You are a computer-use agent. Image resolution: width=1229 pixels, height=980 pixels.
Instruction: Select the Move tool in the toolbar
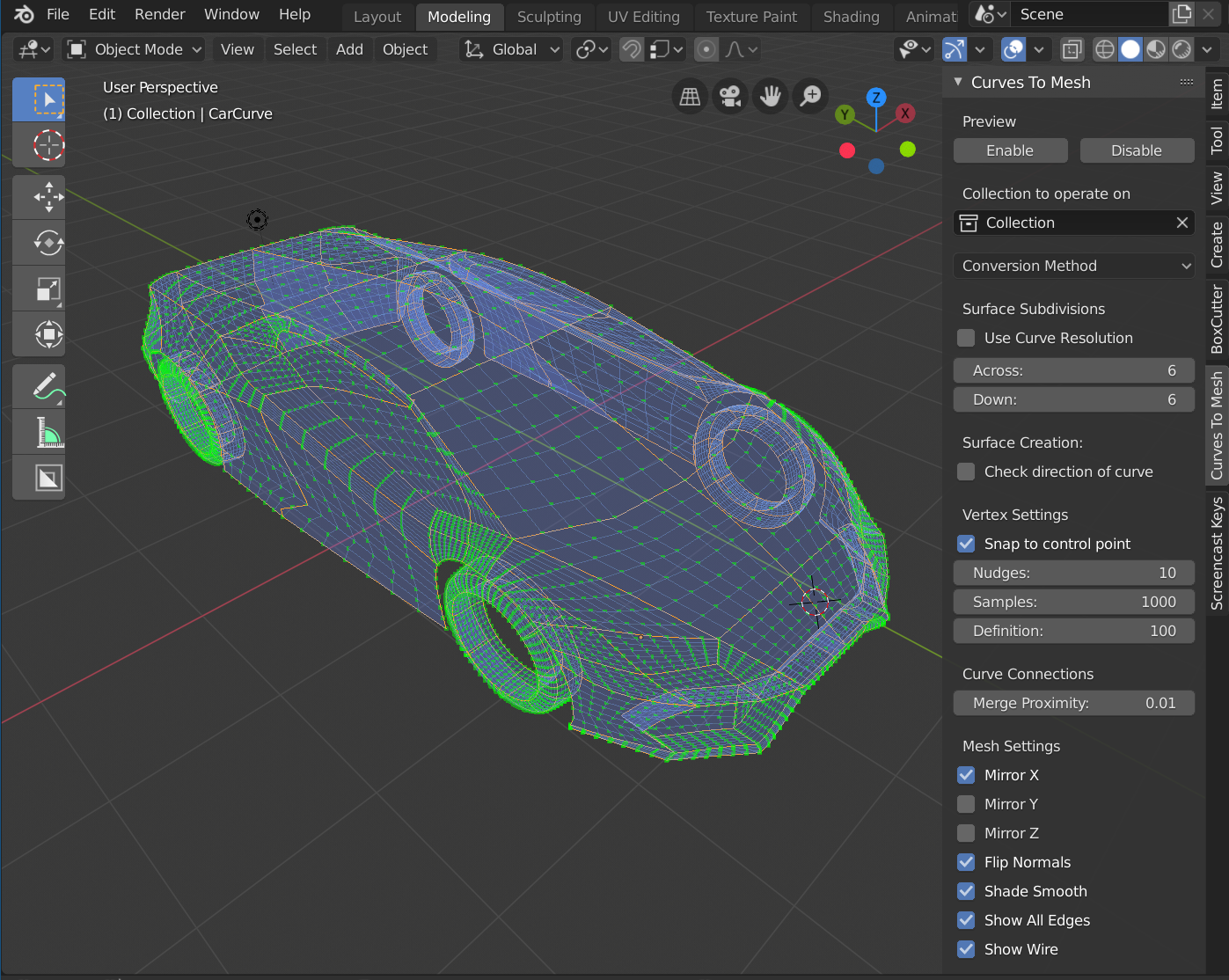[x=39, y=197]
